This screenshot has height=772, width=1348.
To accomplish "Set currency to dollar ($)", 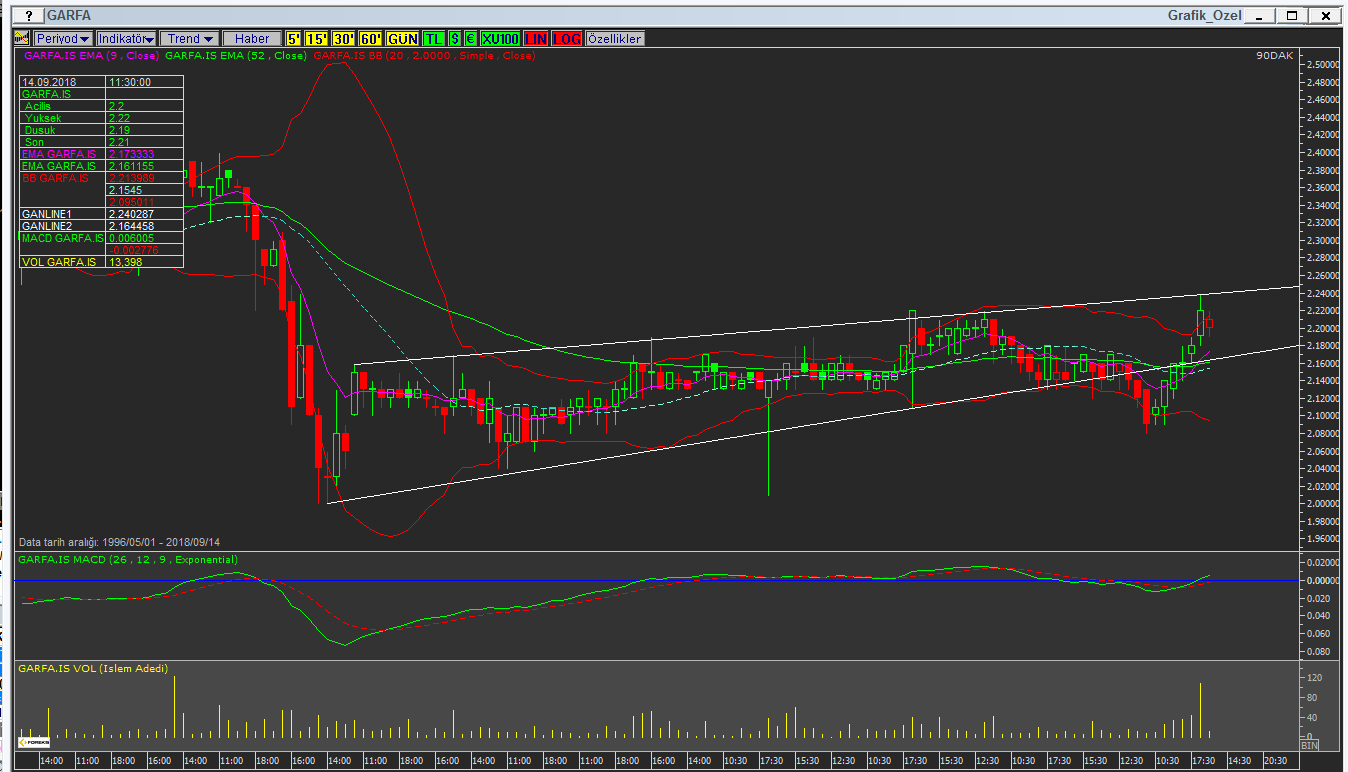I will pos(455,38).
